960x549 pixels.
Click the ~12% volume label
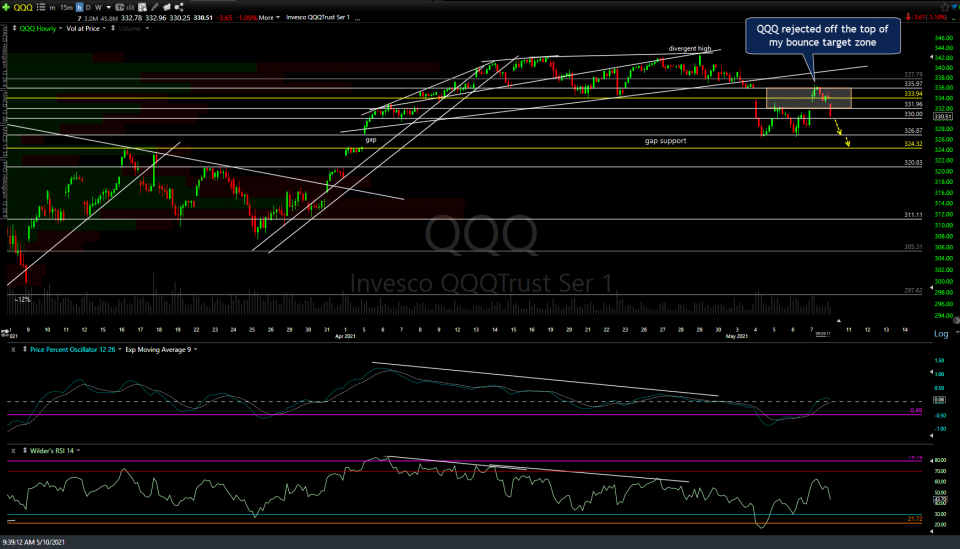(x=22, y=299)
